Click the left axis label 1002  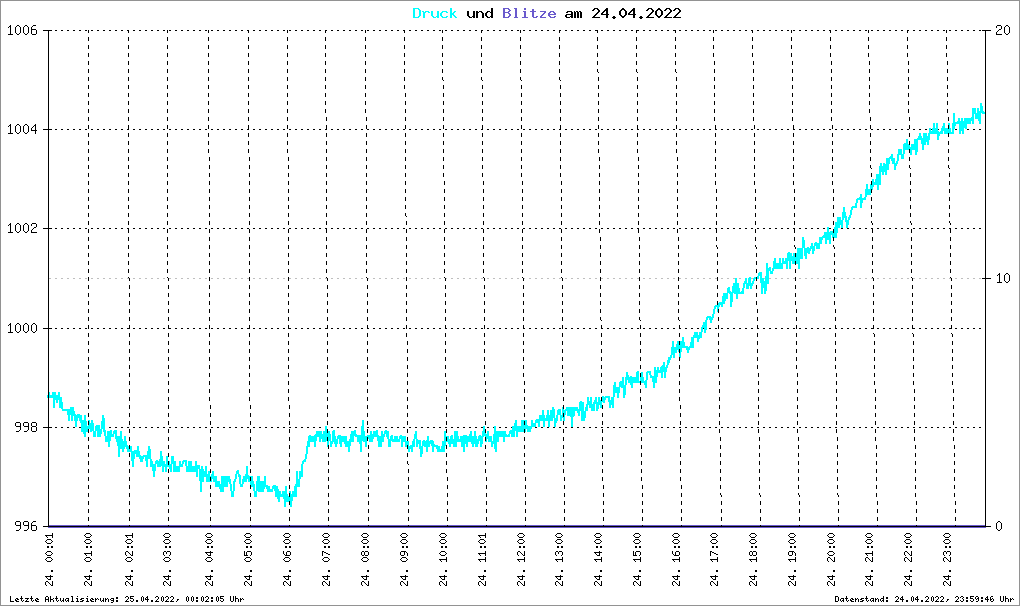[x=22, y=229]
